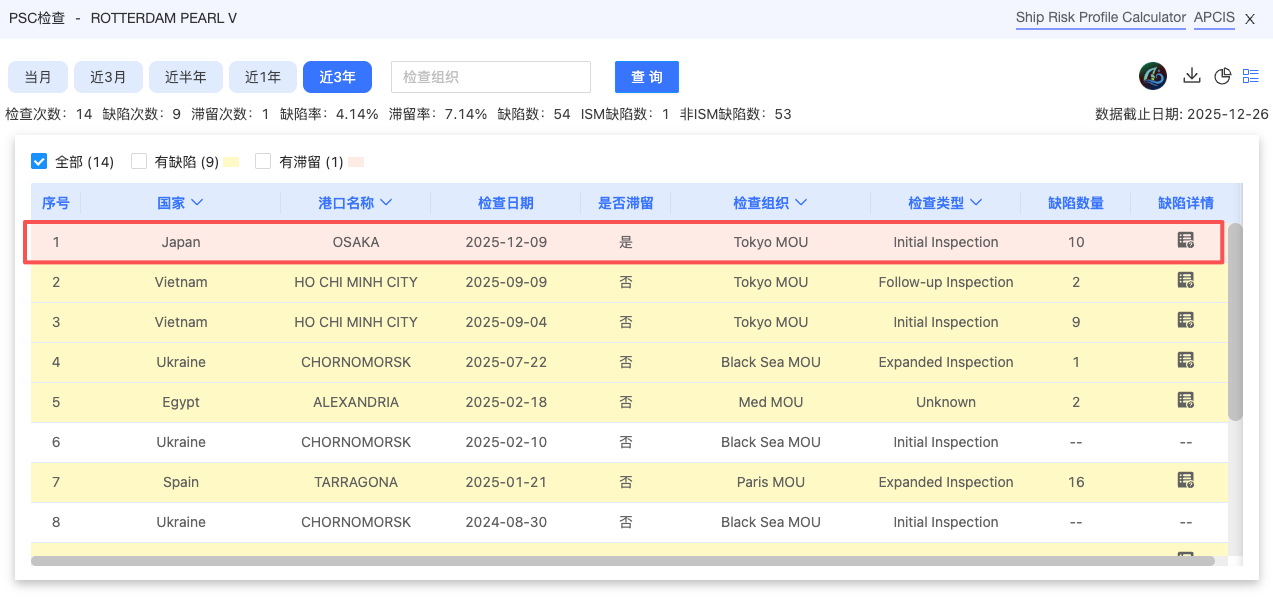Select the 近1年 time range tab

point(263,77)
